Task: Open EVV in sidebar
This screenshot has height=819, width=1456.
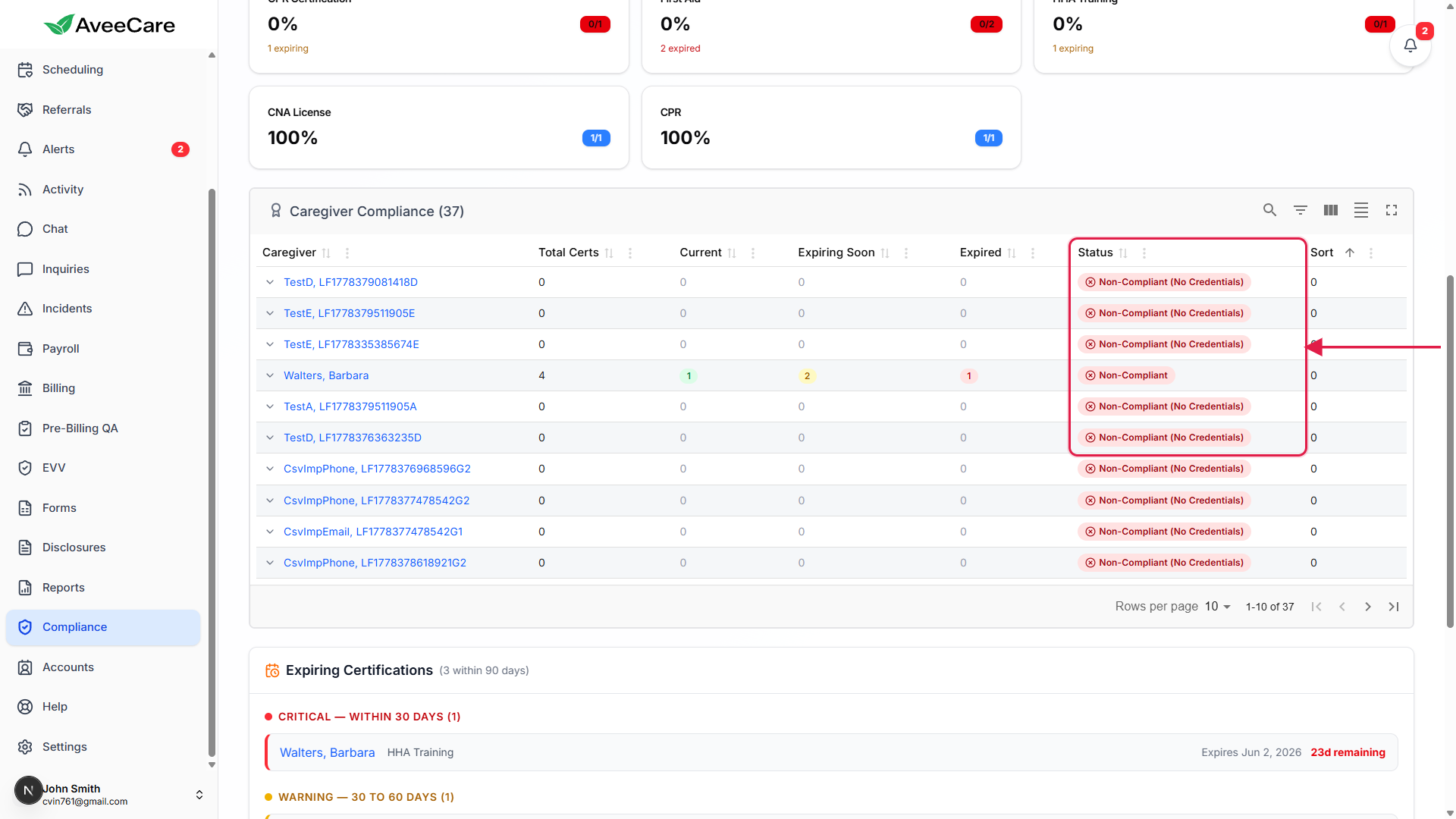Action: [x=103, y=468]
